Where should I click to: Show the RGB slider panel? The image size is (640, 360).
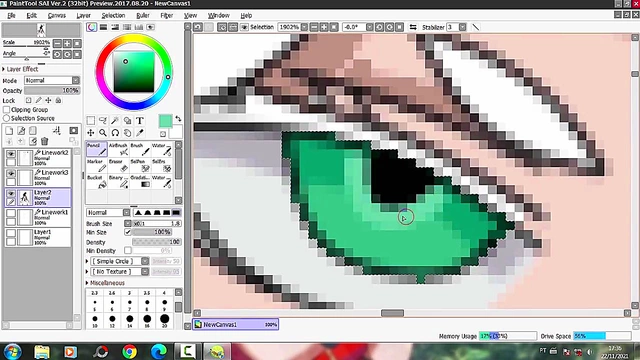(x=103, y=27)
